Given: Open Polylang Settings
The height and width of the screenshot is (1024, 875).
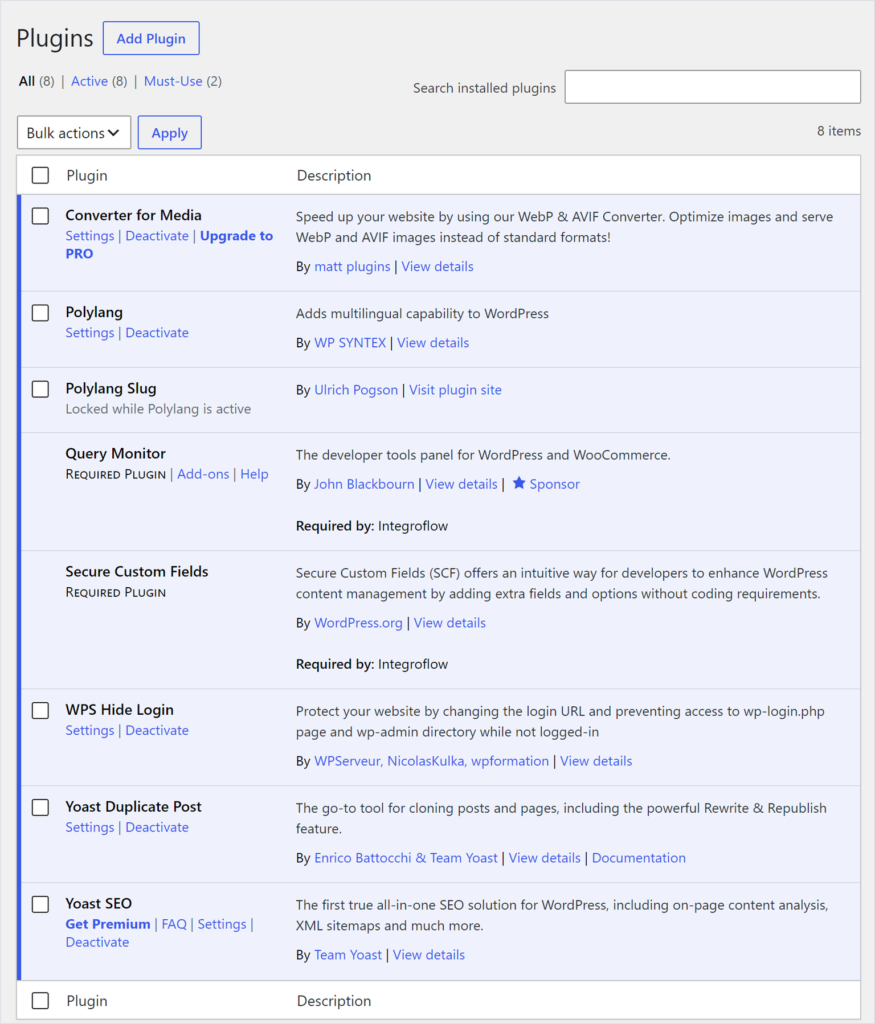Looking at the screenshot, I should pos(89,332).
